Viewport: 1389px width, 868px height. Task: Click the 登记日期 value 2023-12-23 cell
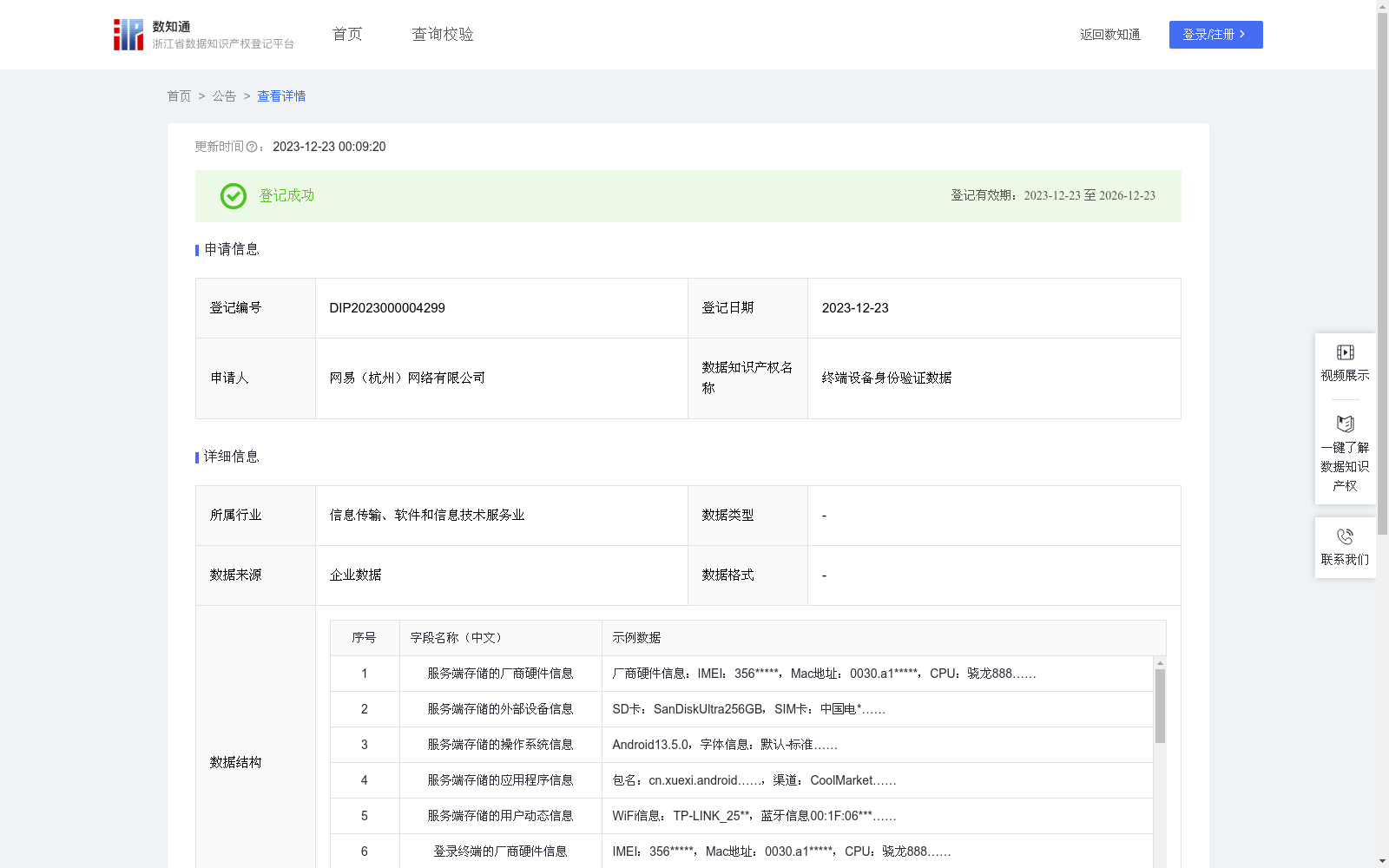[994, 308]
